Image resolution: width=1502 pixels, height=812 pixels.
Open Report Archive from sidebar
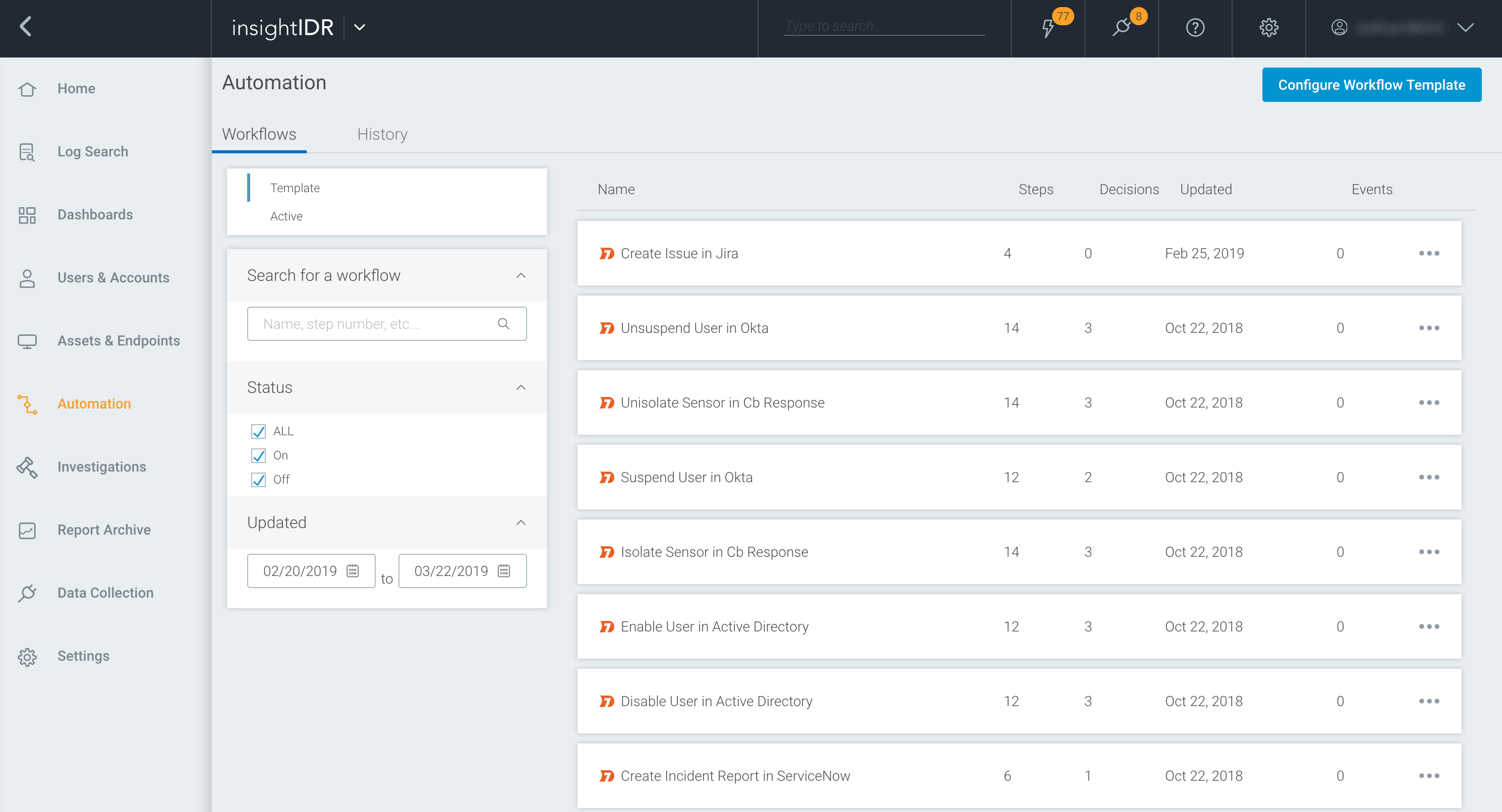coord(104,529)
